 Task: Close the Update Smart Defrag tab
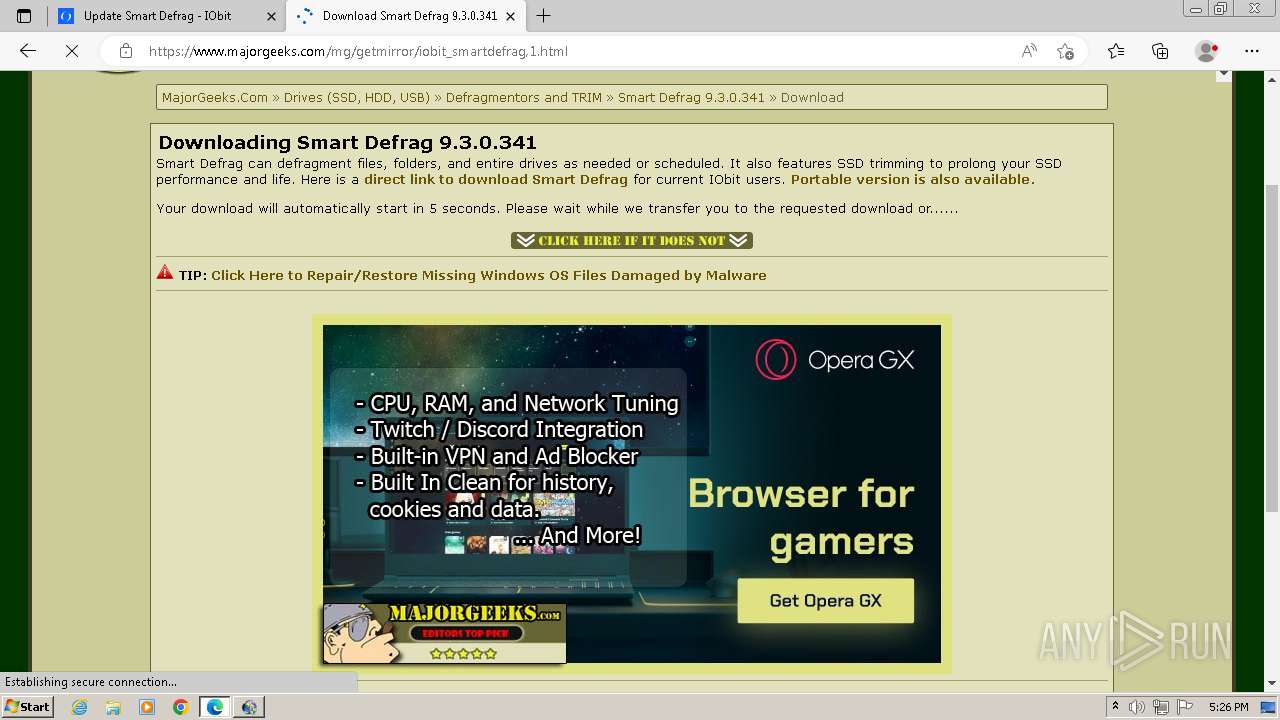pyautogui.click(x=271, y=16)
